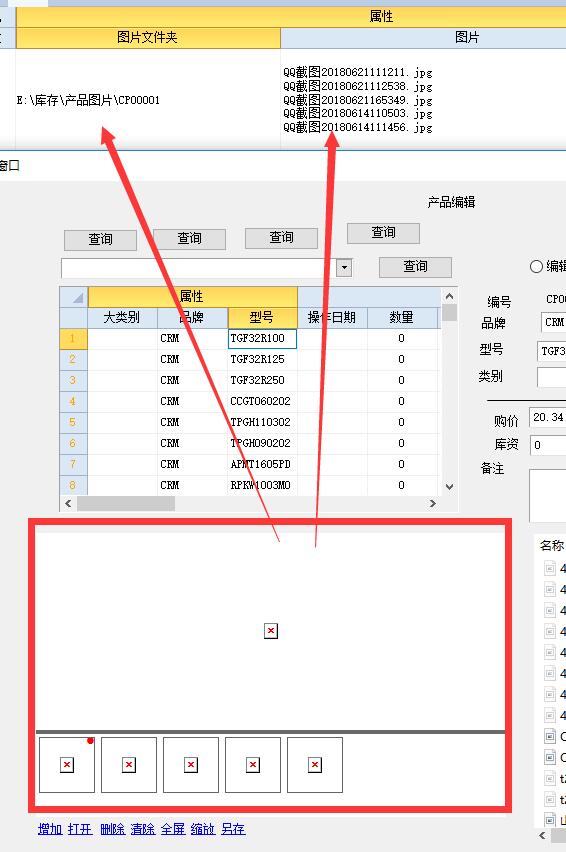
Task: Click the 图片文件夹 column header
Action: [148, 37]
